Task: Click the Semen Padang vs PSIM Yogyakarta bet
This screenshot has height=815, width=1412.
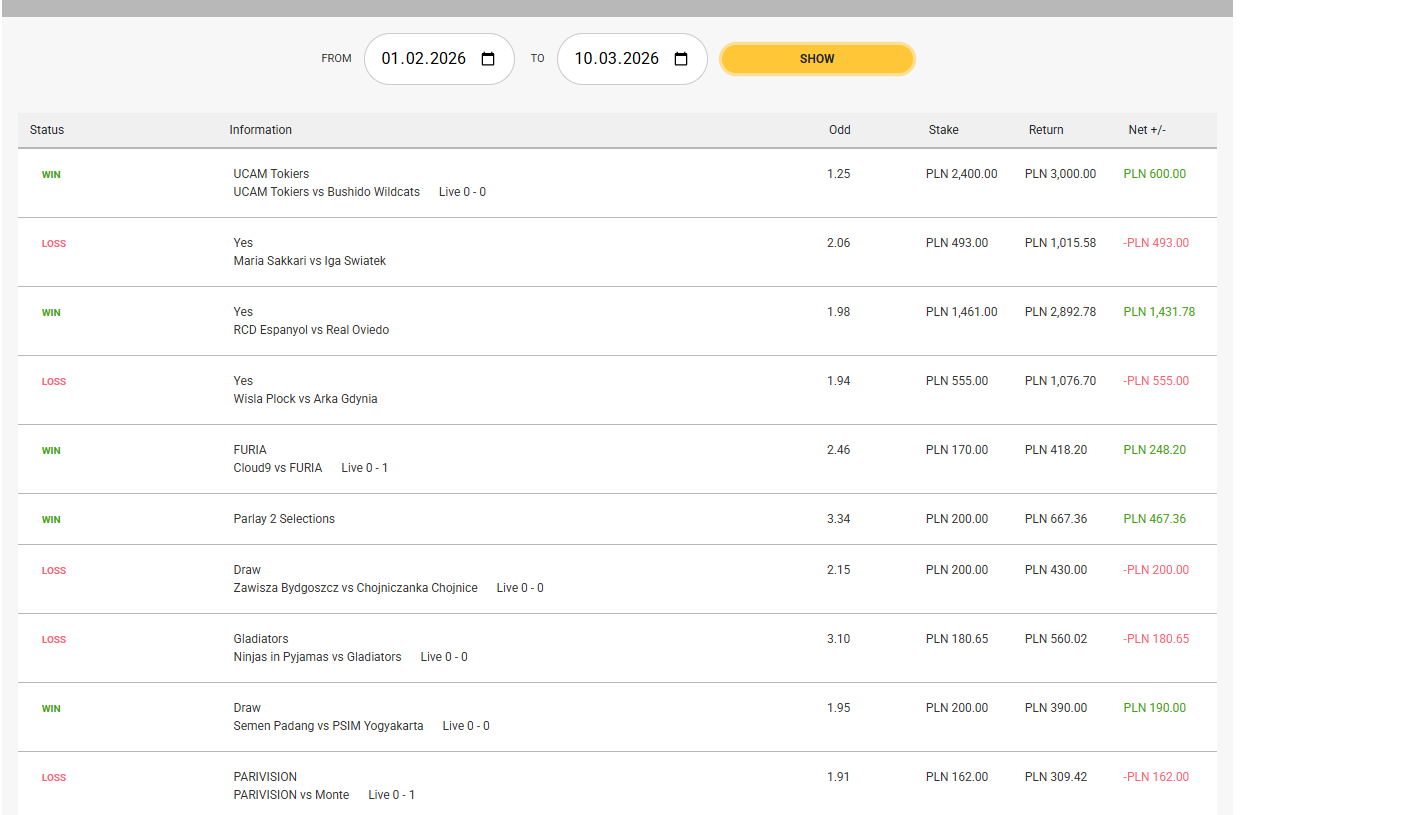Action: tap(328, 726)
